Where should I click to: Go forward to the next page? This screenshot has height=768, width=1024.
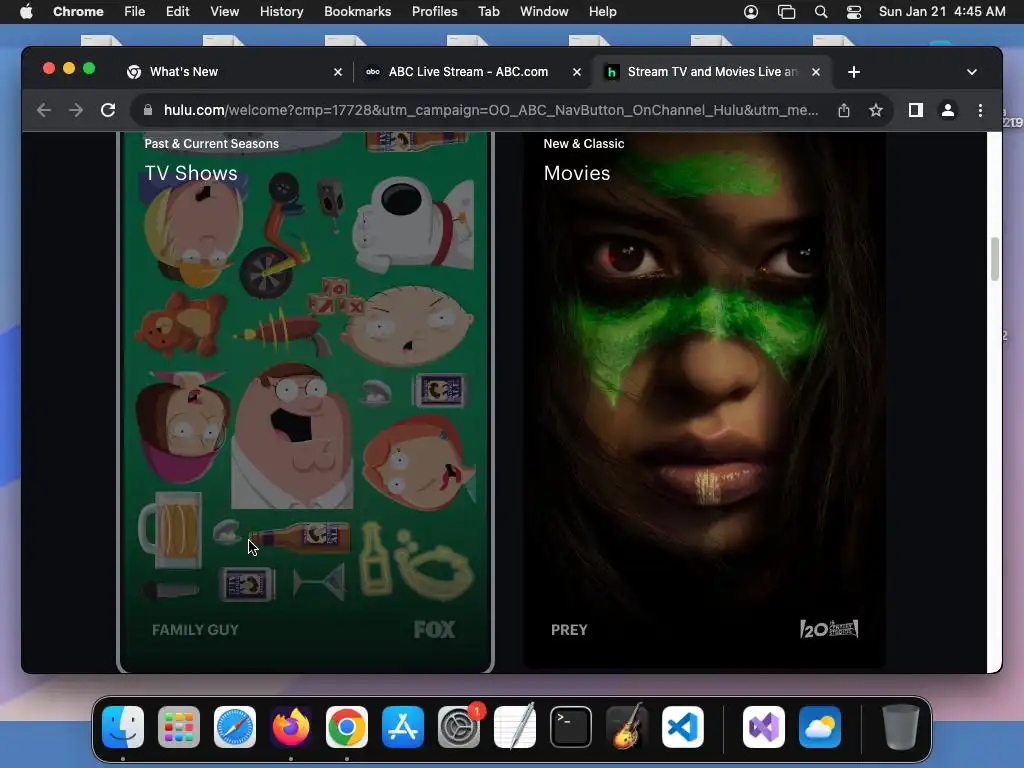pyautogui.click(x=76, y=110)
